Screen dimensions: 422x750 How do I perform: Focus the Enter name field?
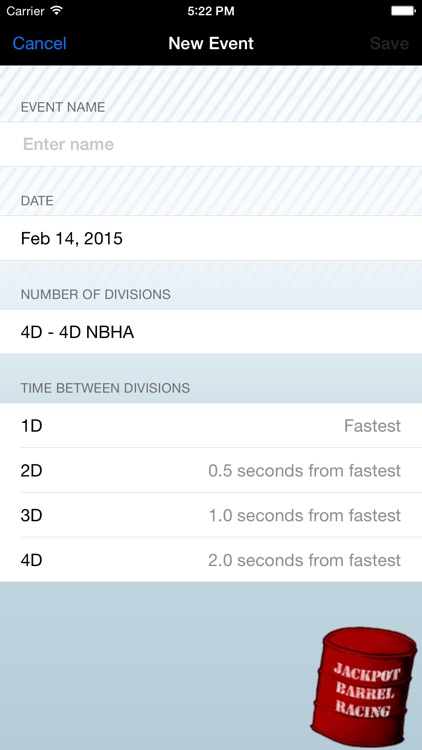point(211,144)
